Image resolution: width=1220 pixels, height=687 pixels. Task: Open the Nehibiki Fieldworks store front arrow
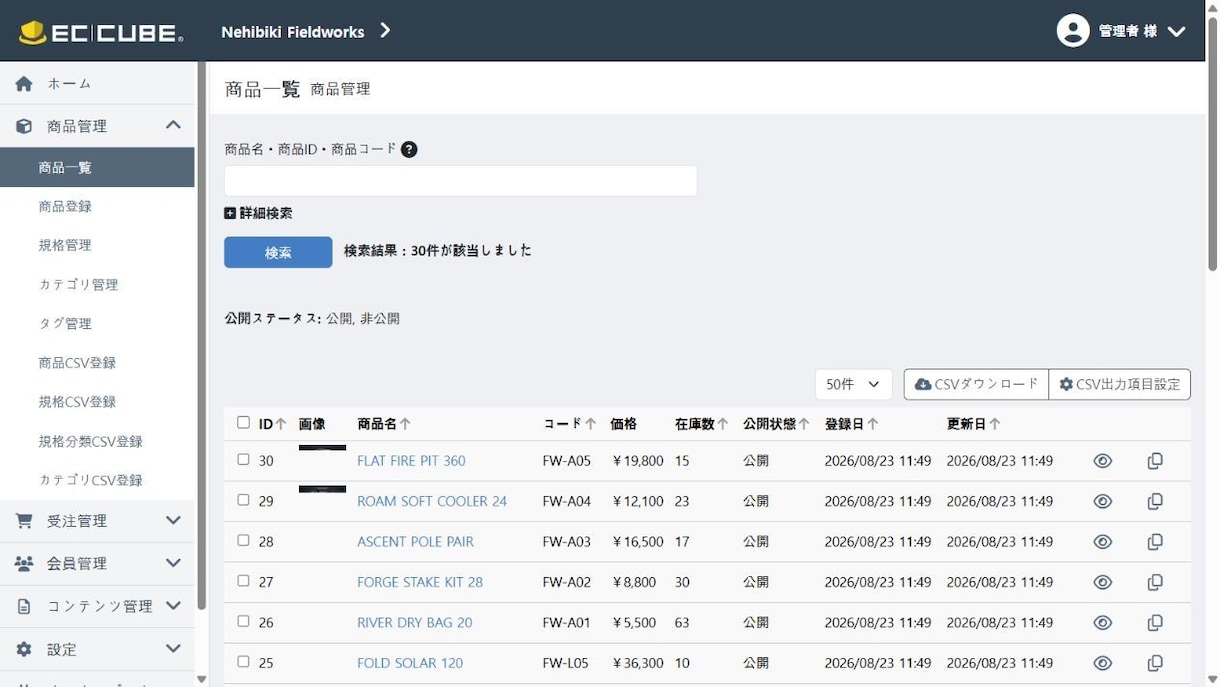click(x=385, y=31)
